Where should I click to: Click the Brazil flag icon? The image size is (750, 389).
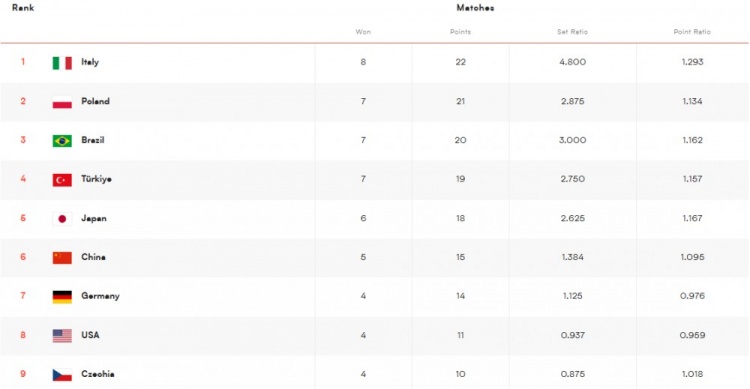tap(62, 141)
